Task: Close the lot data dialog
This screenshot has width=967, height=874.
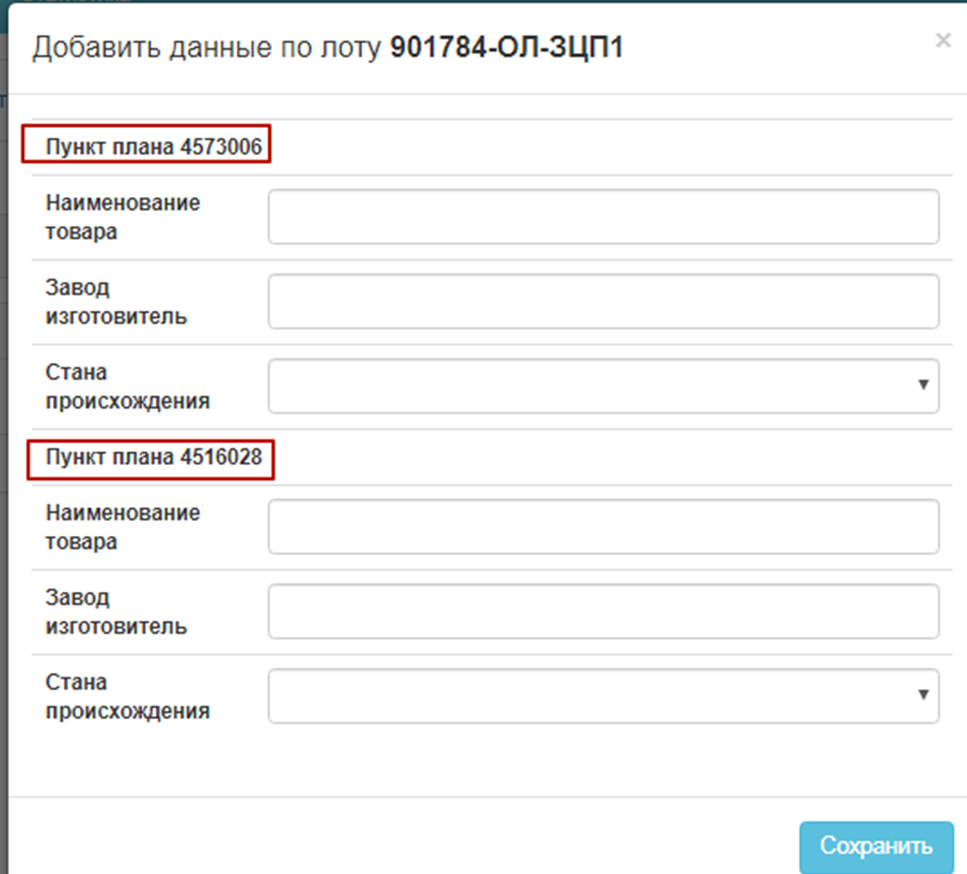Action: coord(943,41)
